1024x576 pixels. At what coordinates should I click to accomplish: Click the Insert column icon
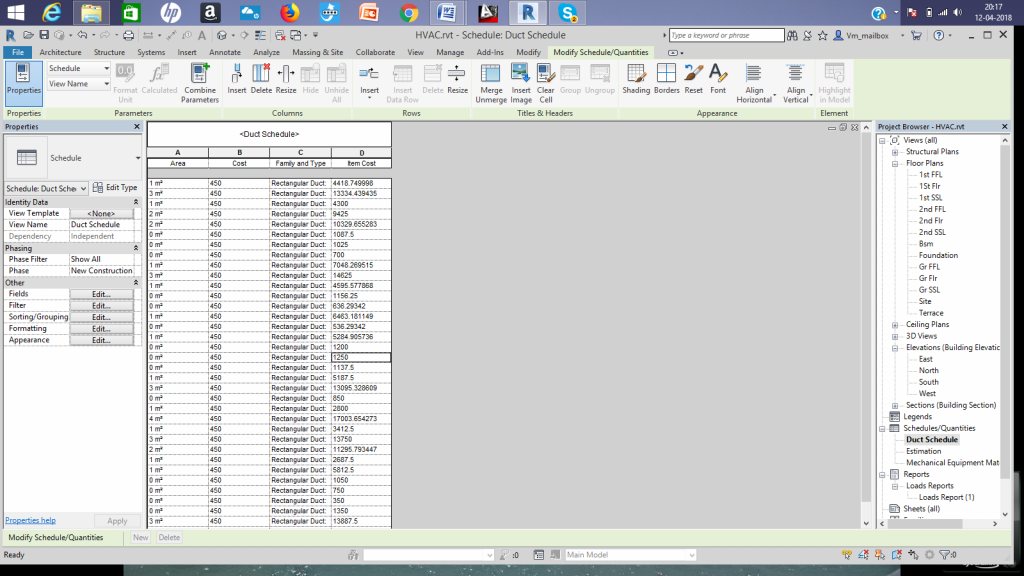click(237, 78)
